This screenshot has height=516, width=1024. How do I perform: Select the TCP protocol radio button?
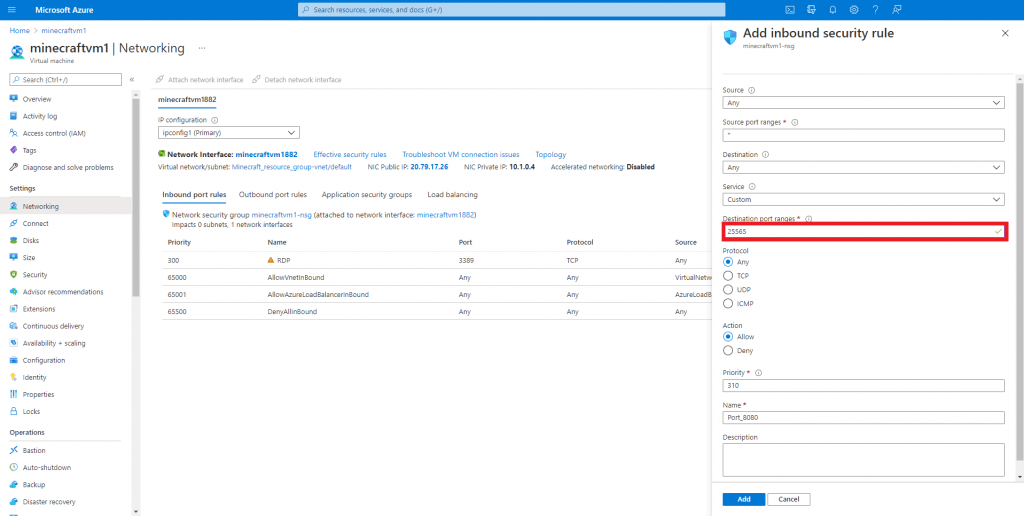pos(727,275)
